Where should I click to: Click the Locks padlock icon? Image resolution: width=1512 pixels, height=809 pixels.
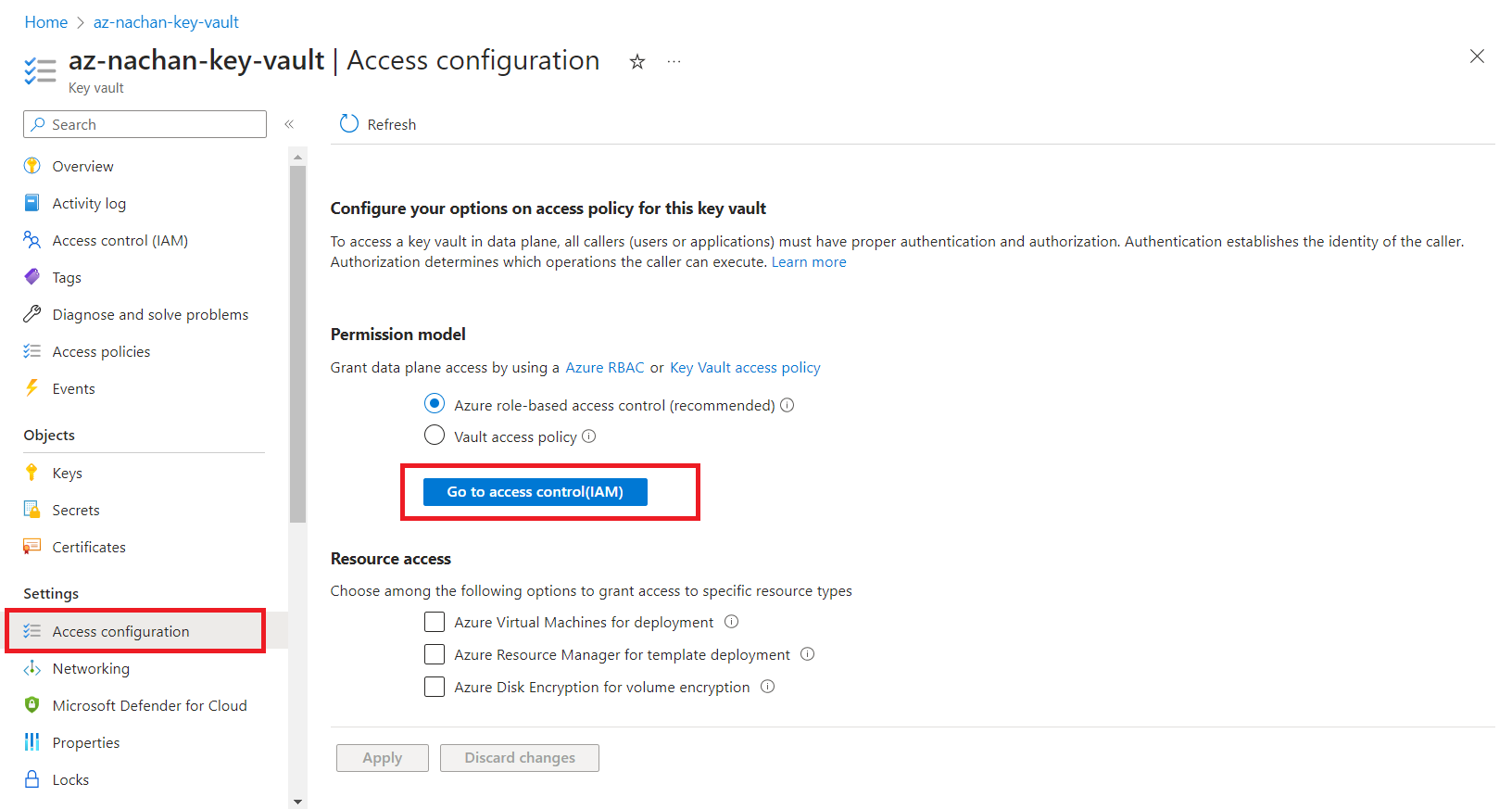pyautogui.click(x=32, y=779)
